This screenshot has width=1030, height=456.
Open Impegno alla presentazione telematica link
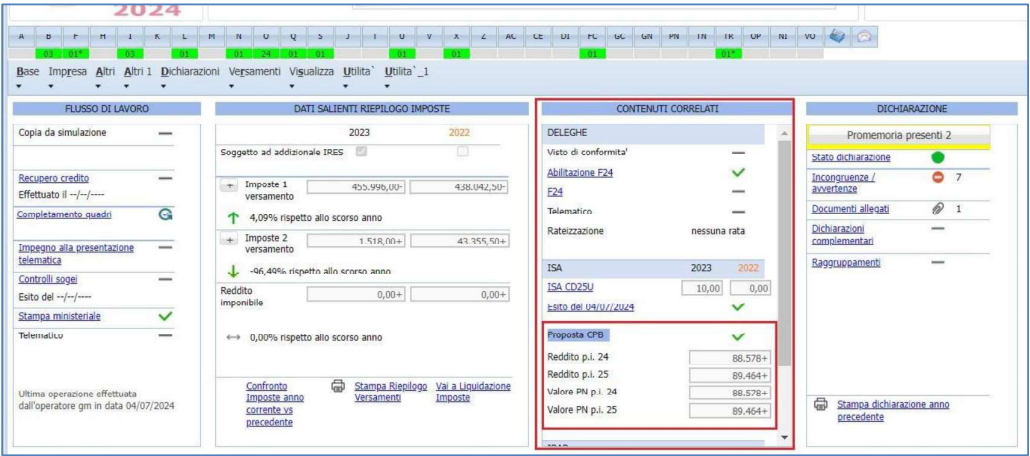tap(76, 253)
